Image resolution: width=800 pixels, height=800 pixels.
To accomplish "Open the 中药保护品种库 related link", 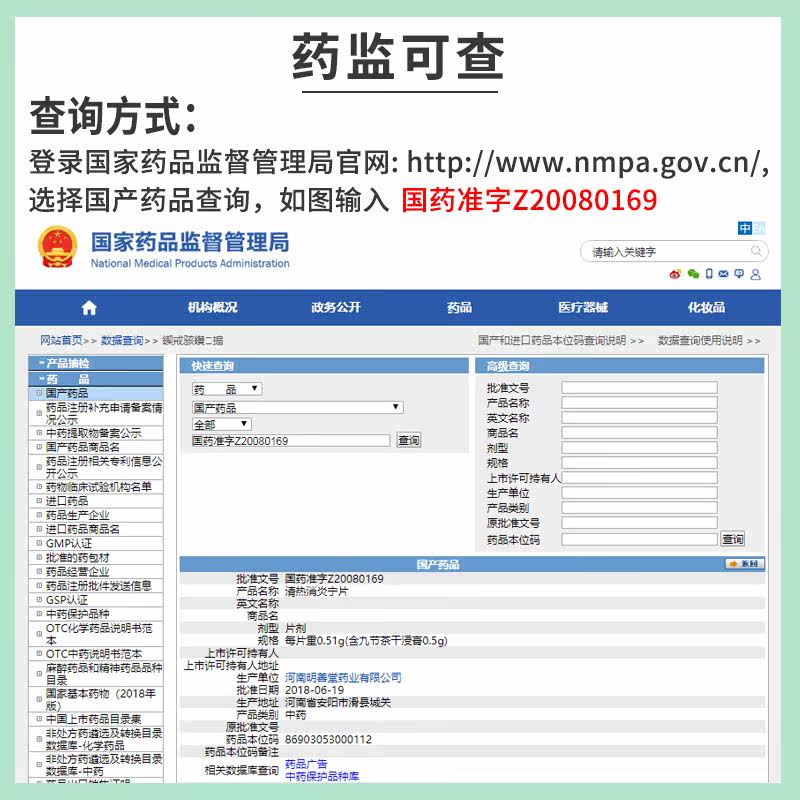I will (x=321, y=777).
